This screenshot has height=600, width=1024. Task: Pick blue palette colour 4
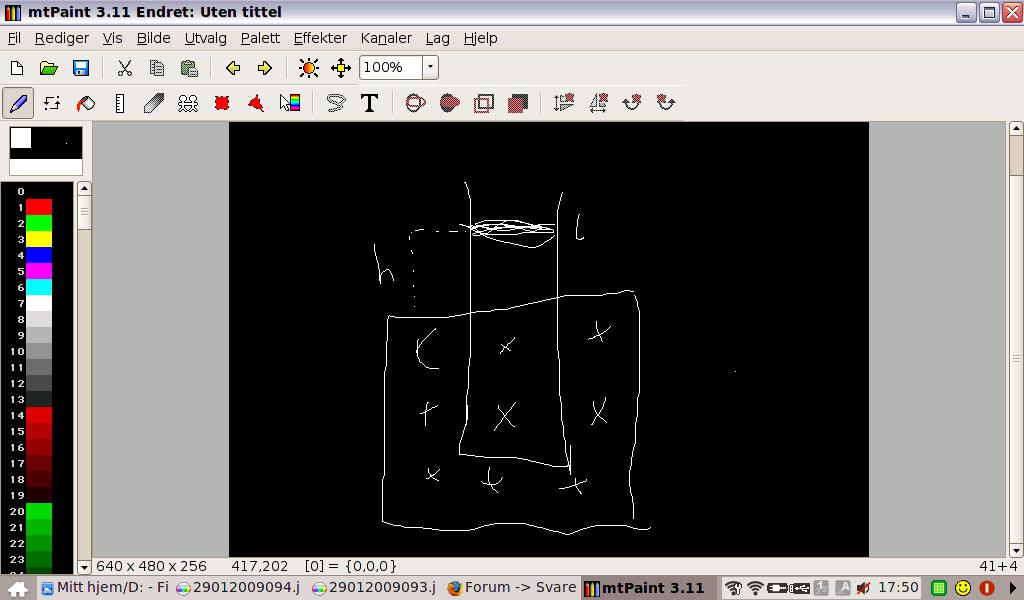(x=39, y=255)
